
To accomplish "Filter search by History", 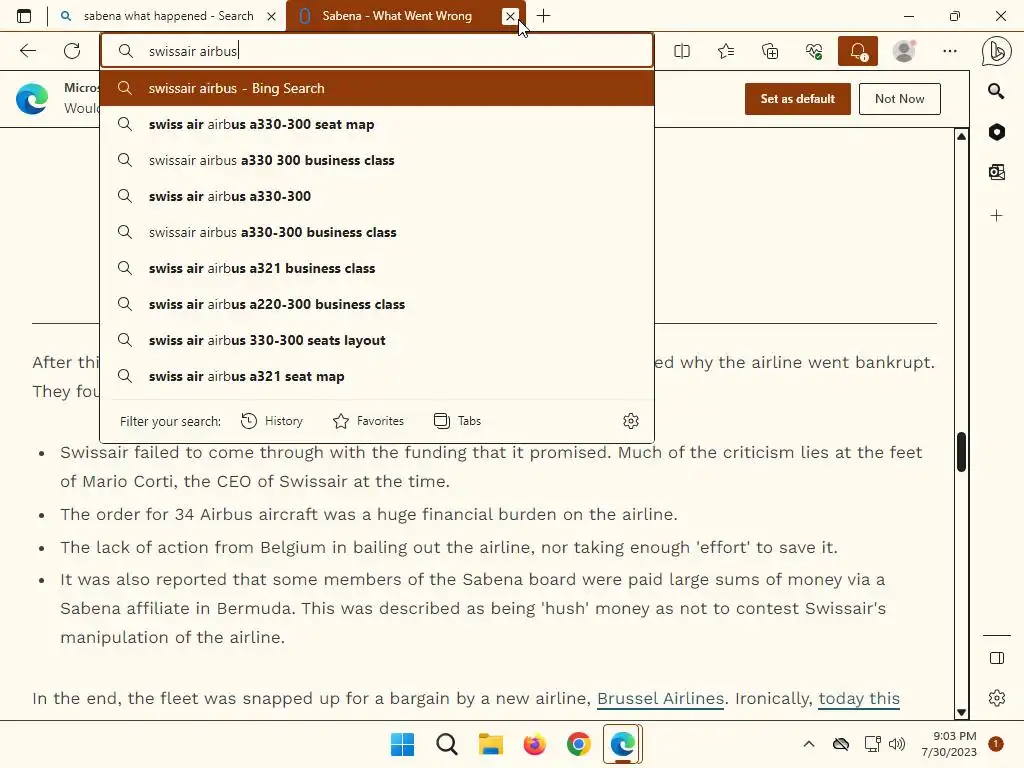I will point(272,421).
